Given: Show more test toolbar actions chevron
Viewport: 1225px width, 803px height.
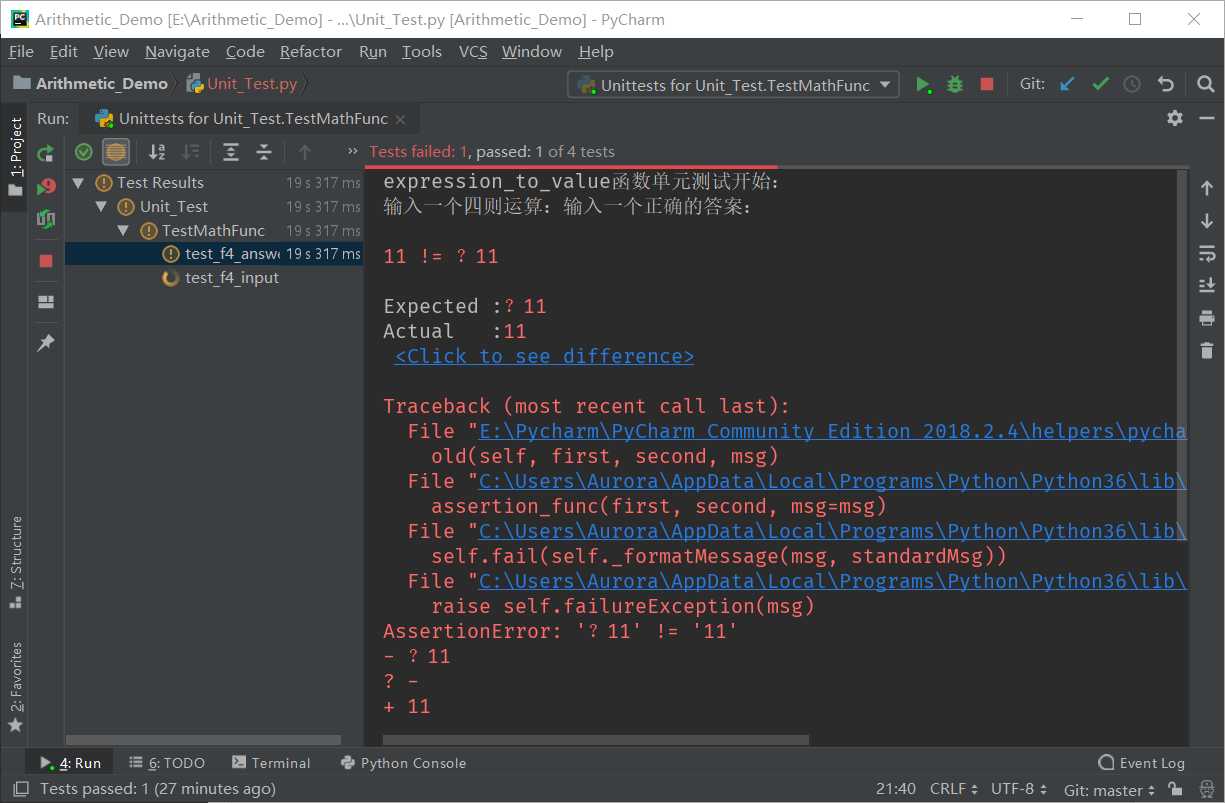Looking at the screenshot, I should click(x=352, y=152).
